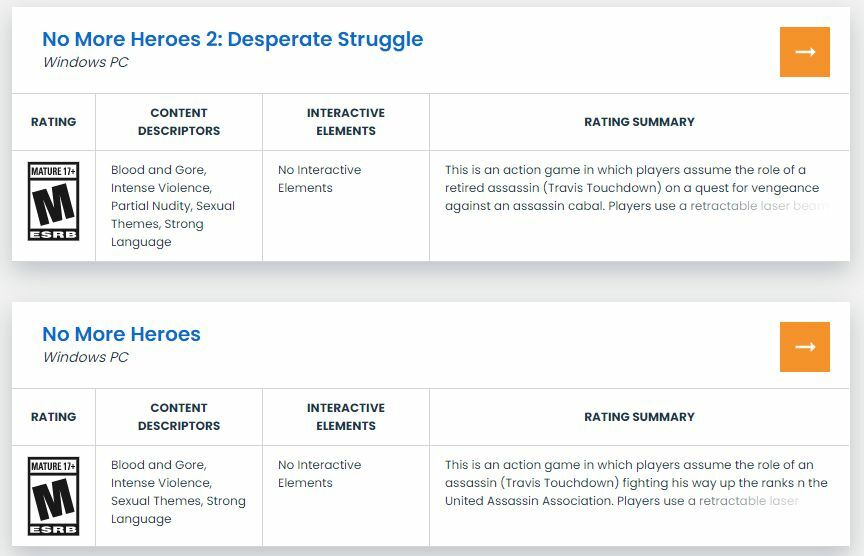Screen dimensions: 864x556
Task: Click the descriptors text mentioning Partial Nudity
Action: click(171, 206)
